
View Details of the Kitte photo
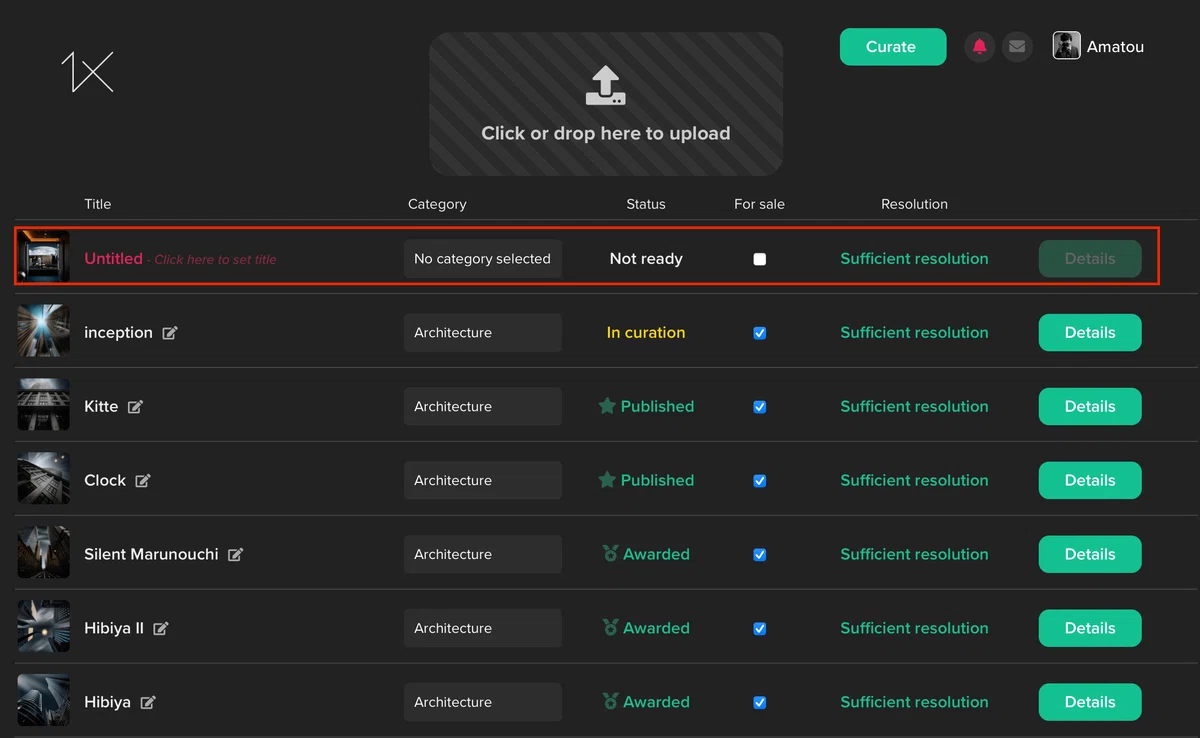point(1090,407)
